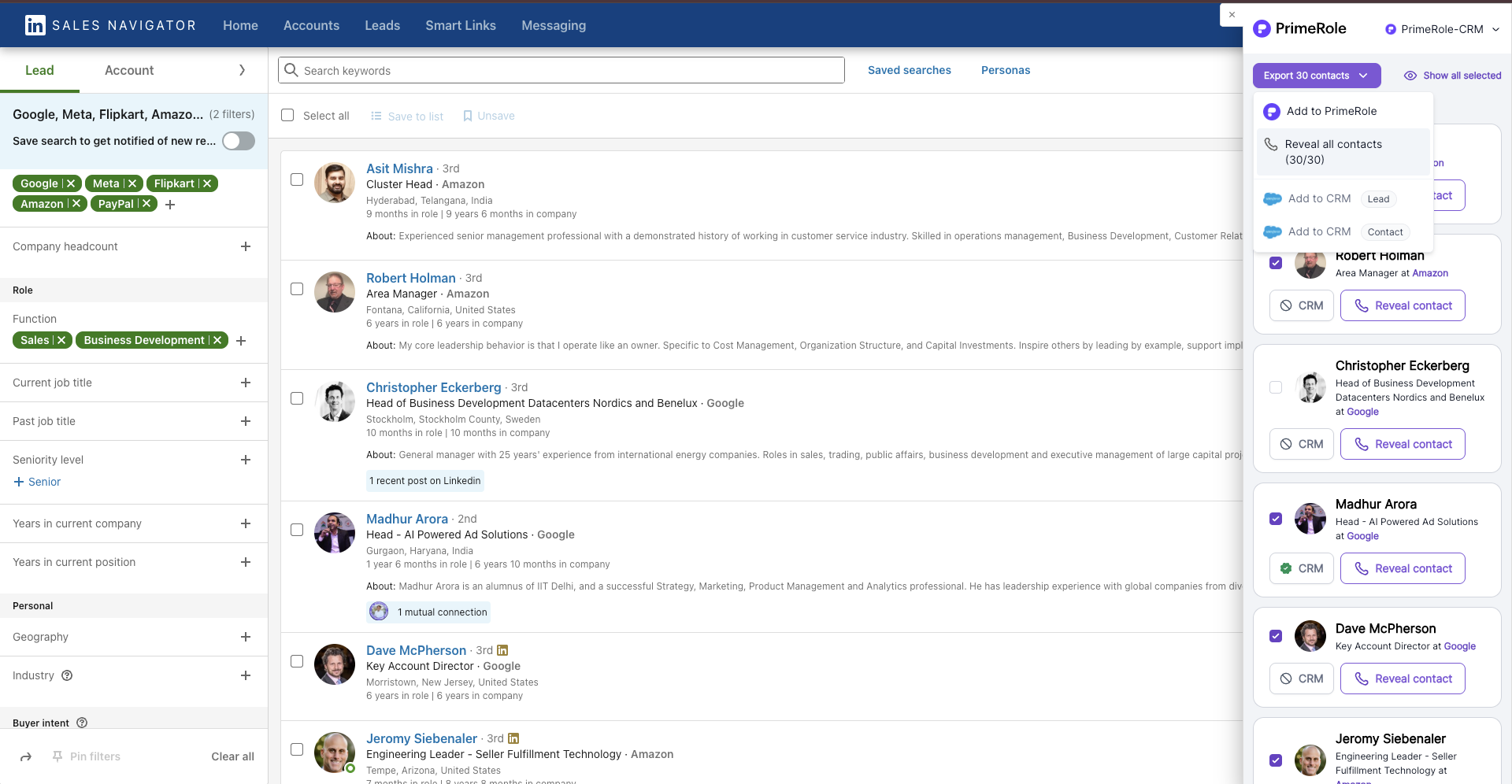1512x784 pixels.
Task: Select Reveal all contacts (30/30)
Action: coord(1343,152)
